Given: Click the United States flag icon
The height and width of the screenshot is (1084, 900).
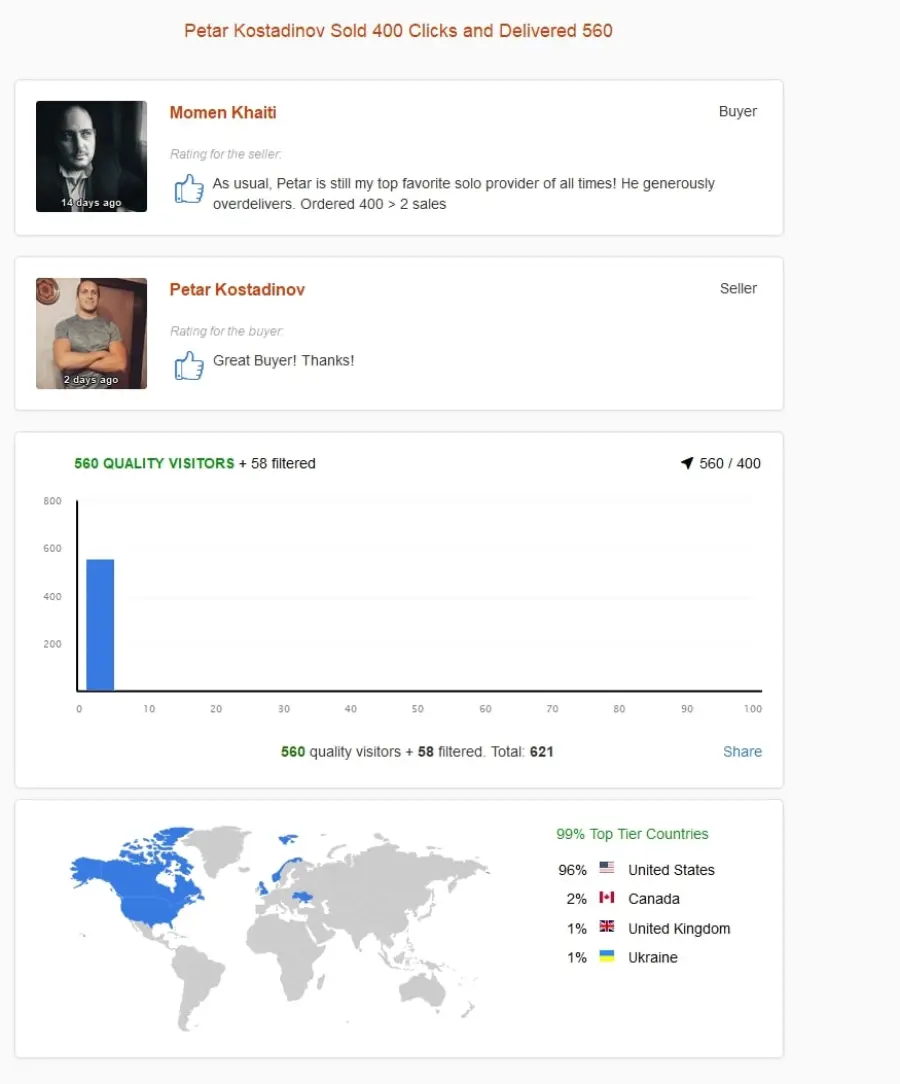Looking at the screenshot, I should click(x=607, y=867).
